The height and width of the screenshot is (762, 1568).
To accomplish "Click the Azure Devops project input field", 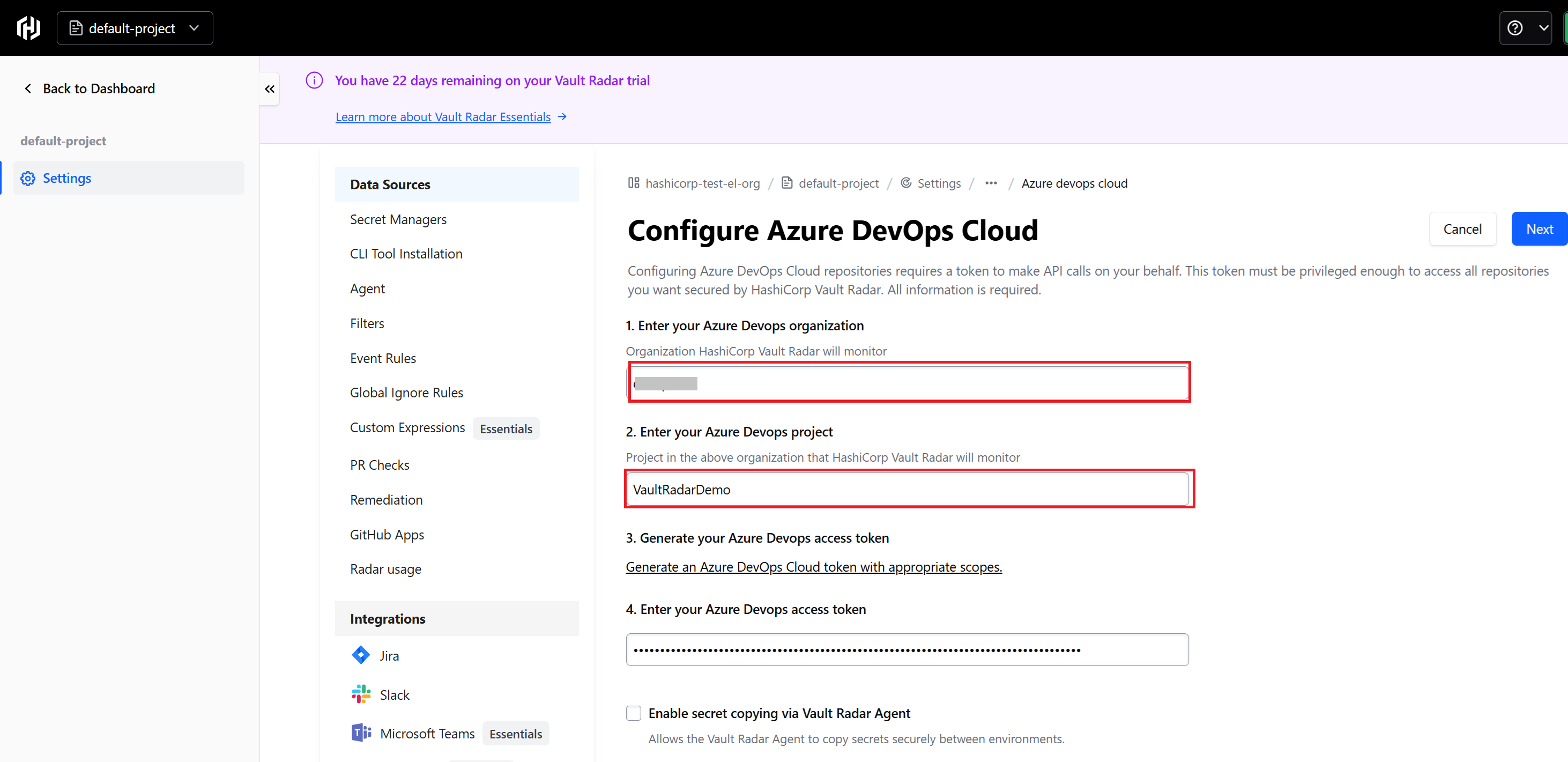I will [x=907, y=490].
